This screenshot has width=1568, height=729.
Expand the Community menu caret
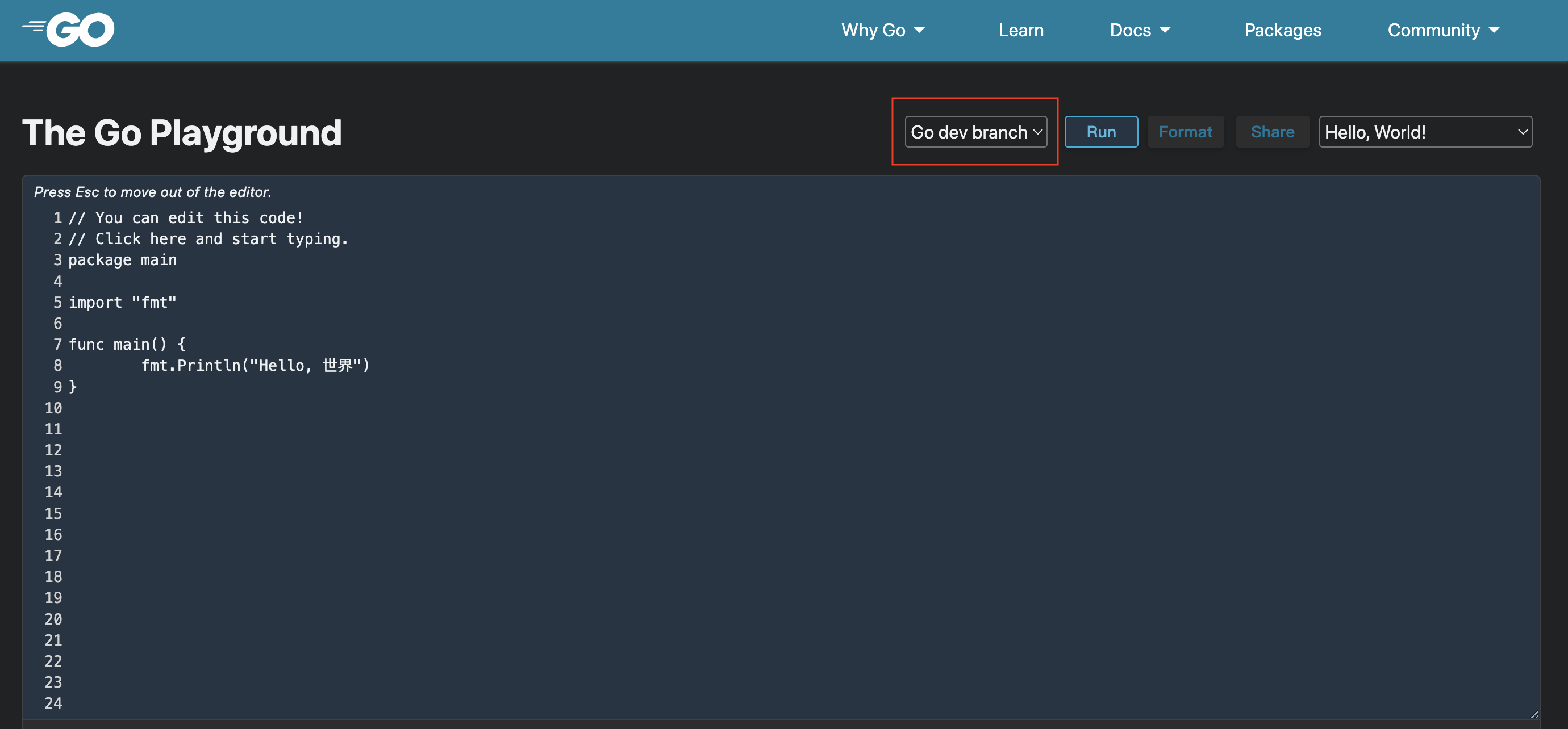1494,30
